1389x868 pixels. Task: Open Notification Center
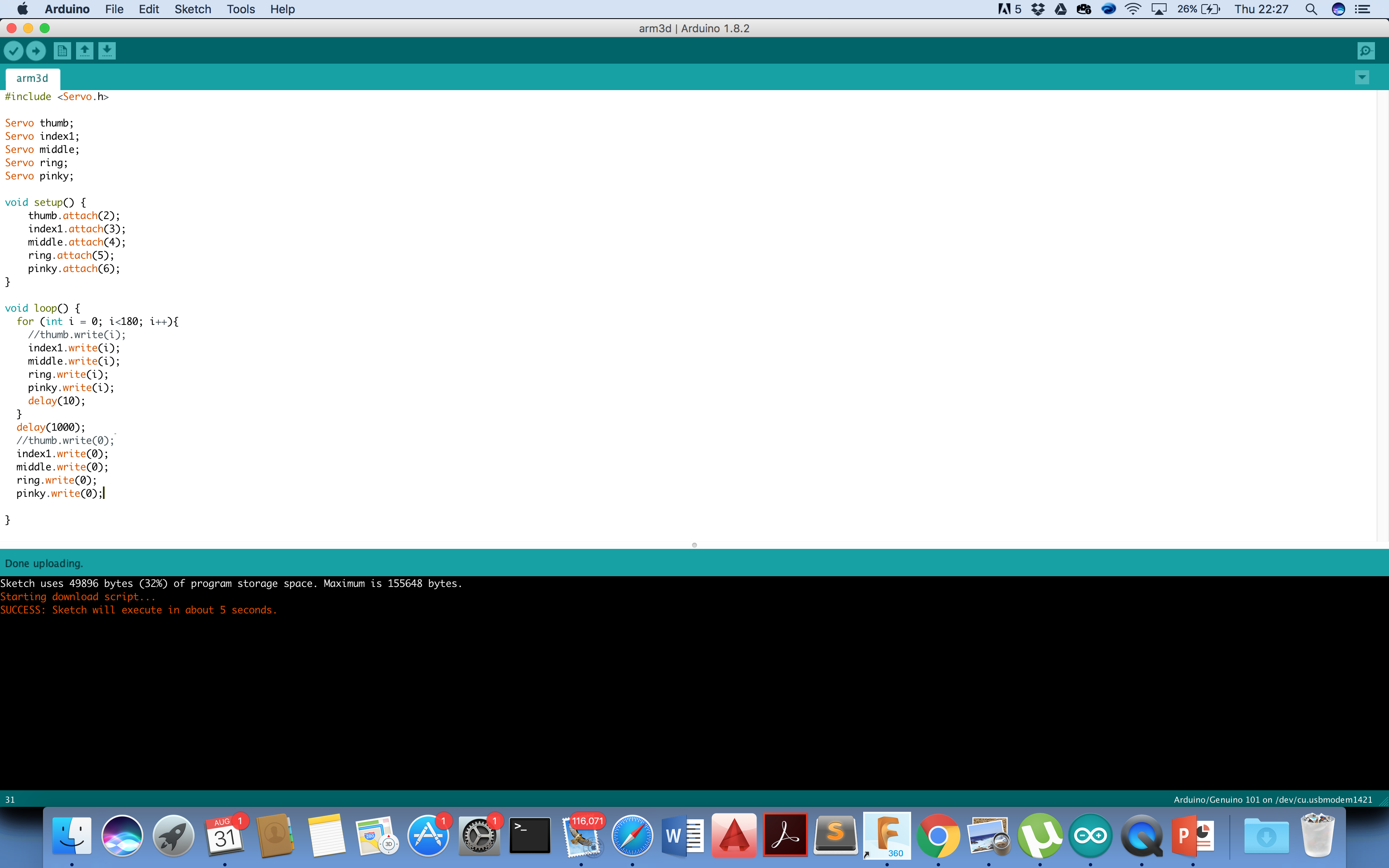[1363, 9]
